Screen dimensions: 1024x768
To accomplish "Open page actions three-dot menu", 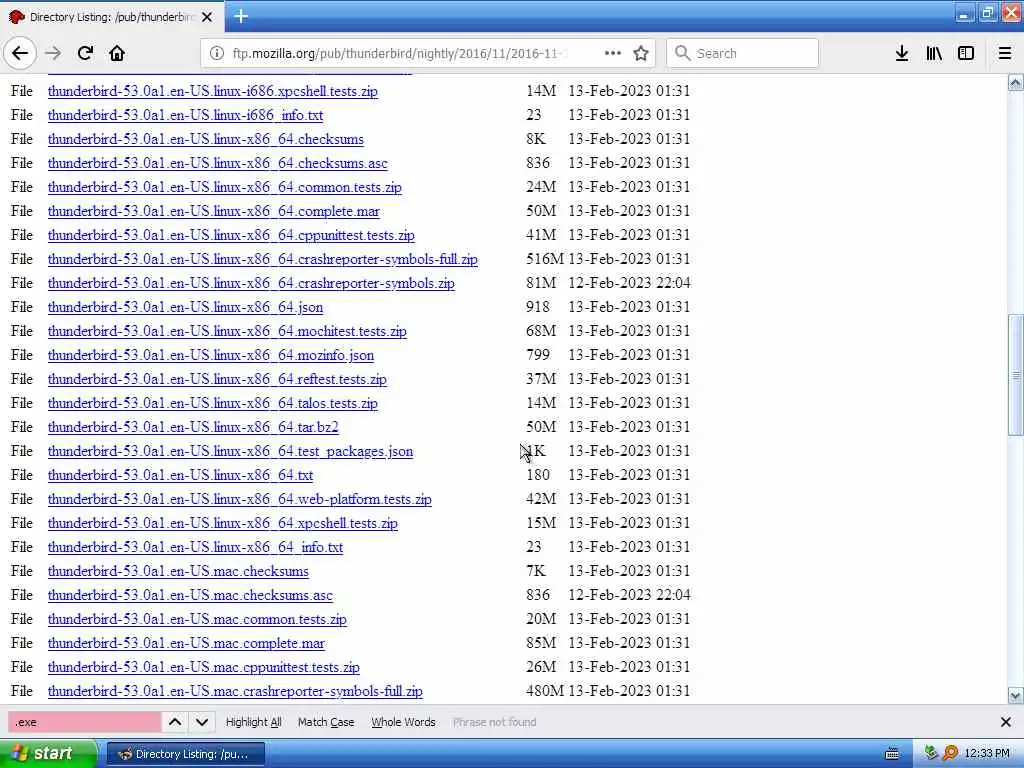I will 613,53.
